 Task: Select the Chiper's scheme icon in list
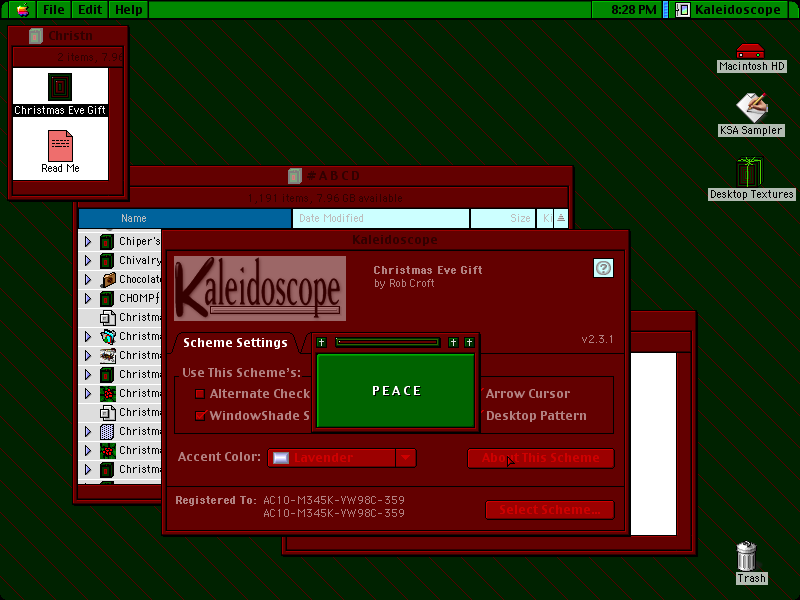pos(107,241)
